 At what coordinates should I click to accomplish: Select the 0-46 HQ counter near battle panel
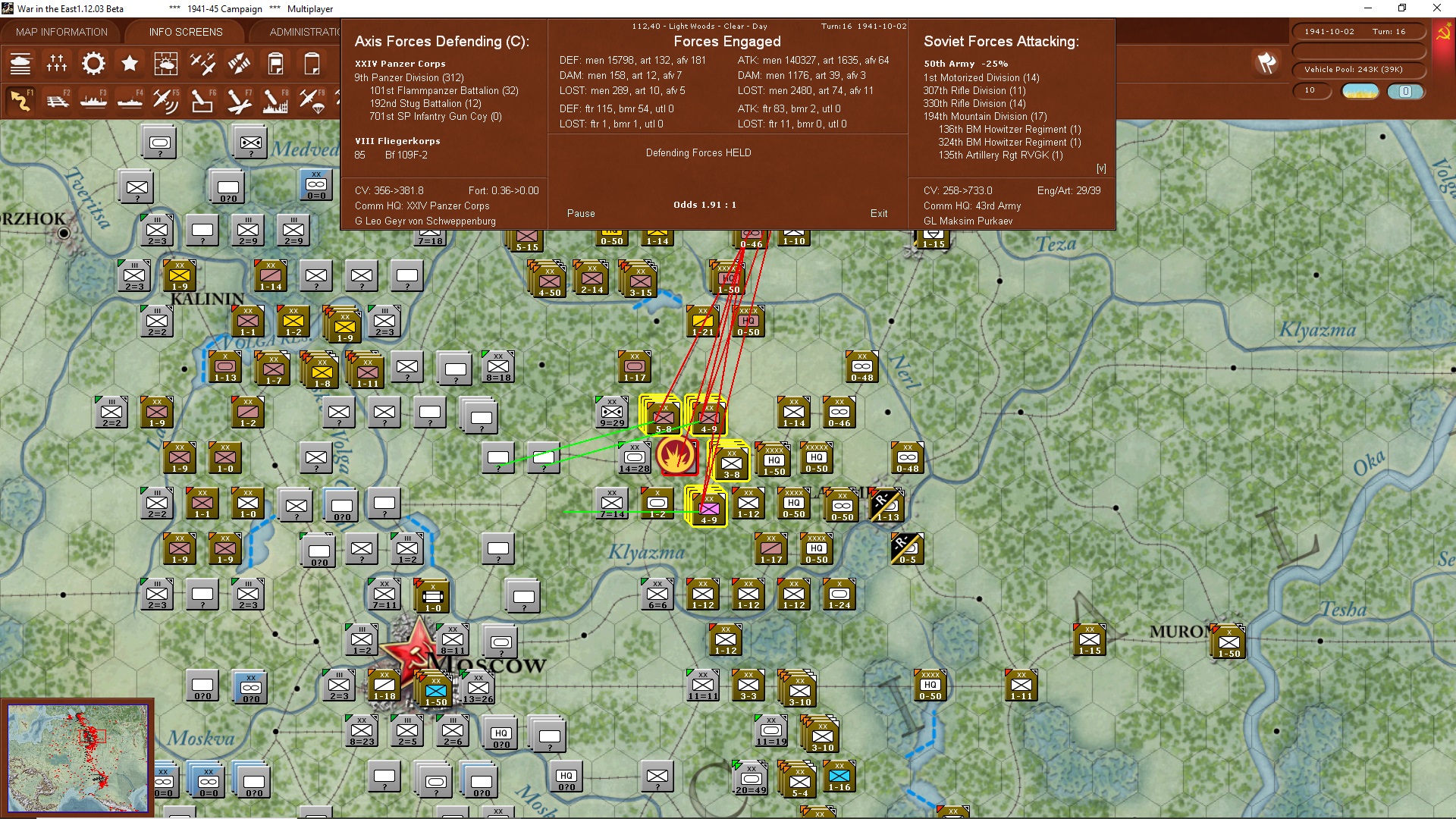pyautogui.click(x=751, y=239)
